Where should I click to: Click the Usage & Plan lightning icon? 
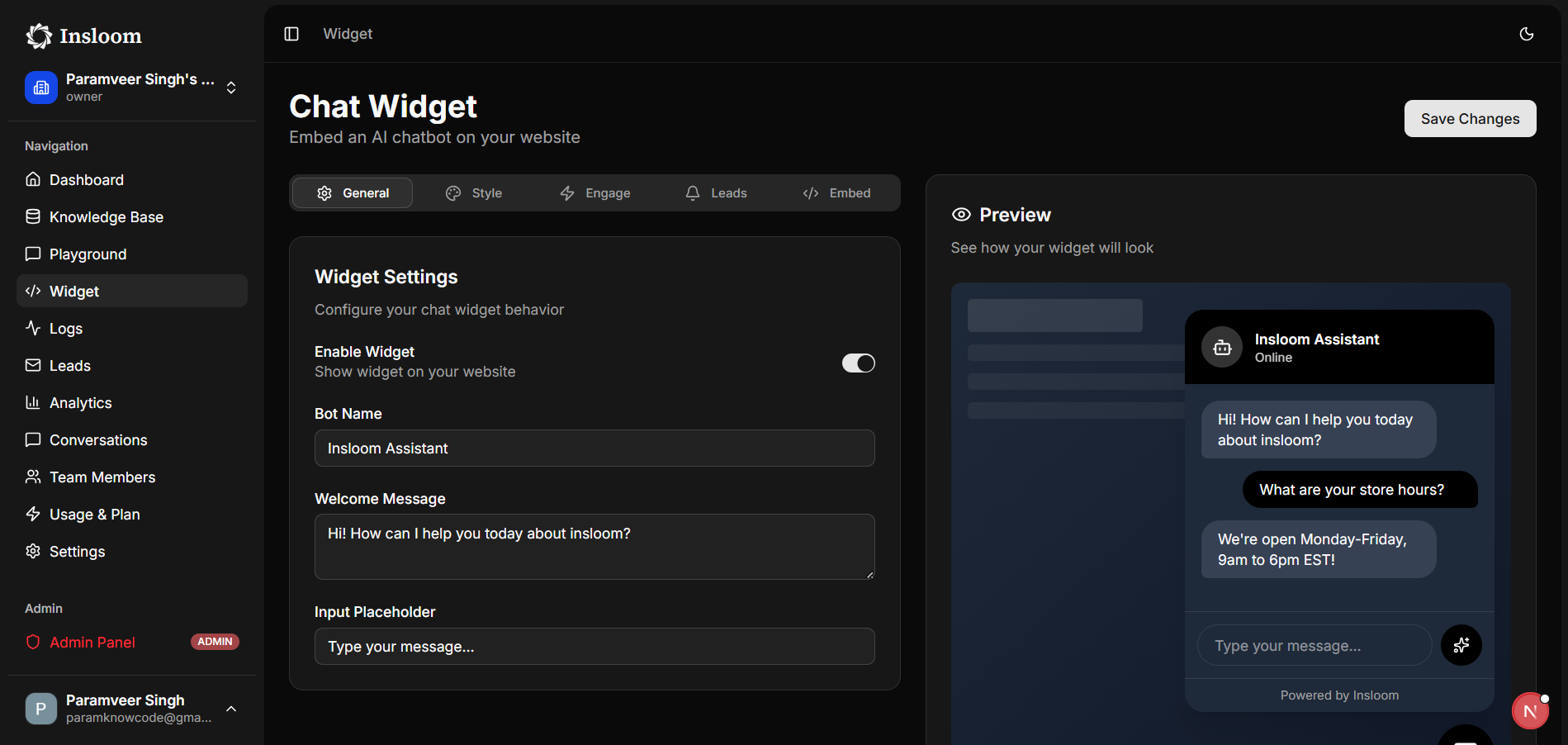pos(33,514)
